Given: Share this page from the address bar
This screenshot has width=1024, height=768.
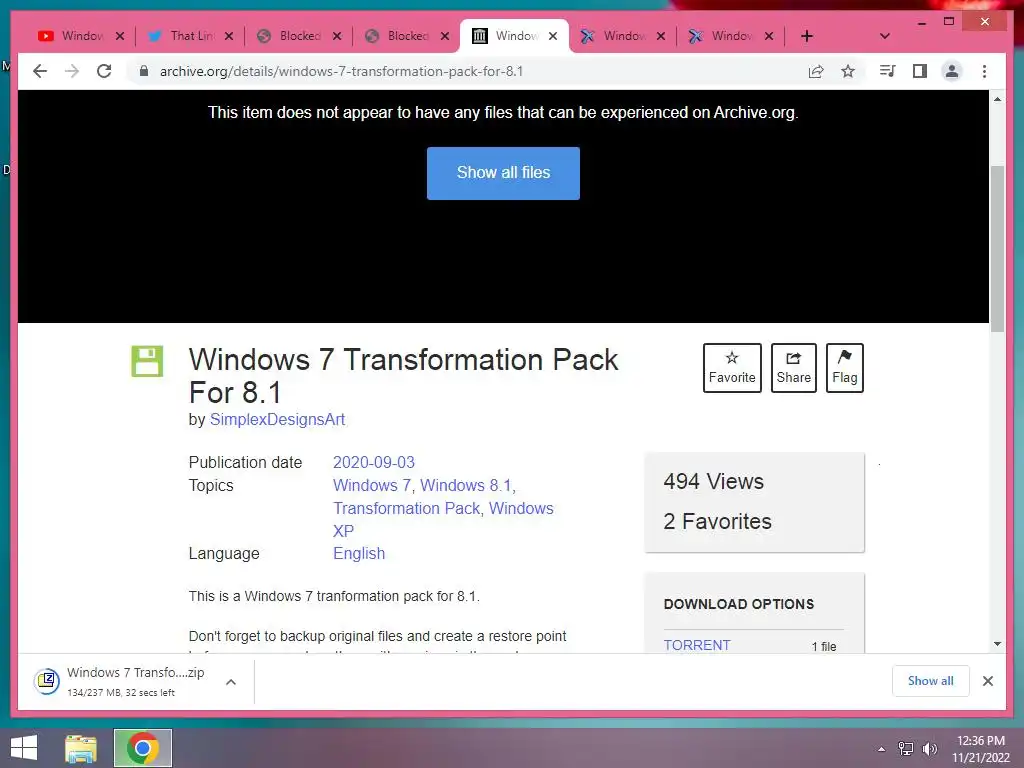Looking at the screenshot, I should point(816,71).
